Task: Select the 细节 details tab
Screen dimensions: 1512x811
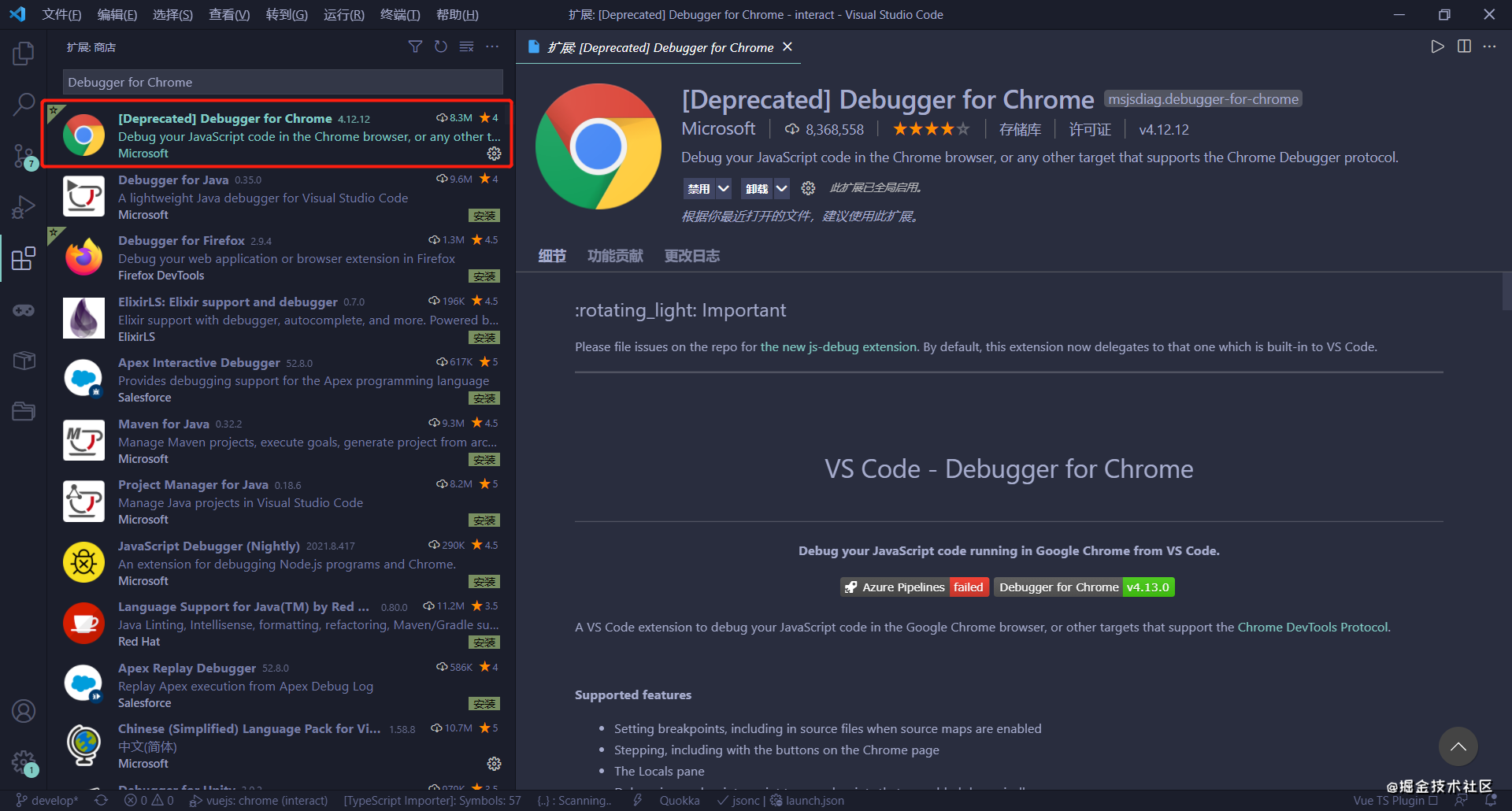Action: point(552,256)
